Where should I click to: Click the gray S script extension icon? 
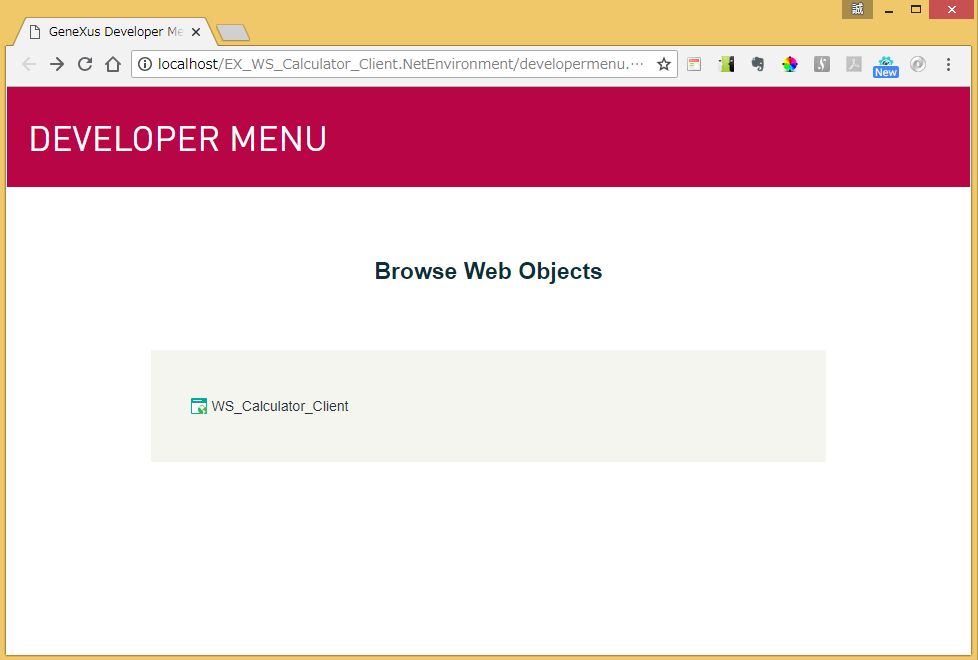[x=821, y=64]
